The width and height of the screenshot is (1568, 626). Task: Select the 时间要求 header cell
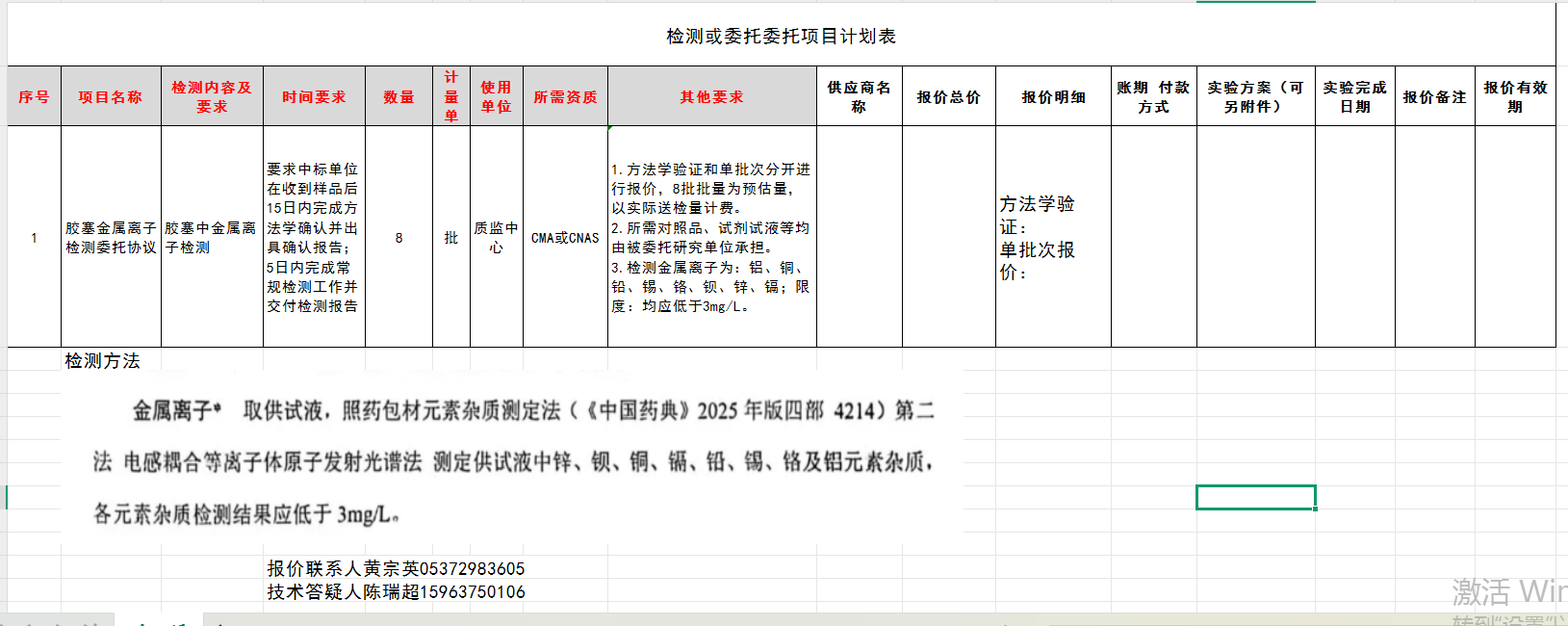[x=314, y=97]
